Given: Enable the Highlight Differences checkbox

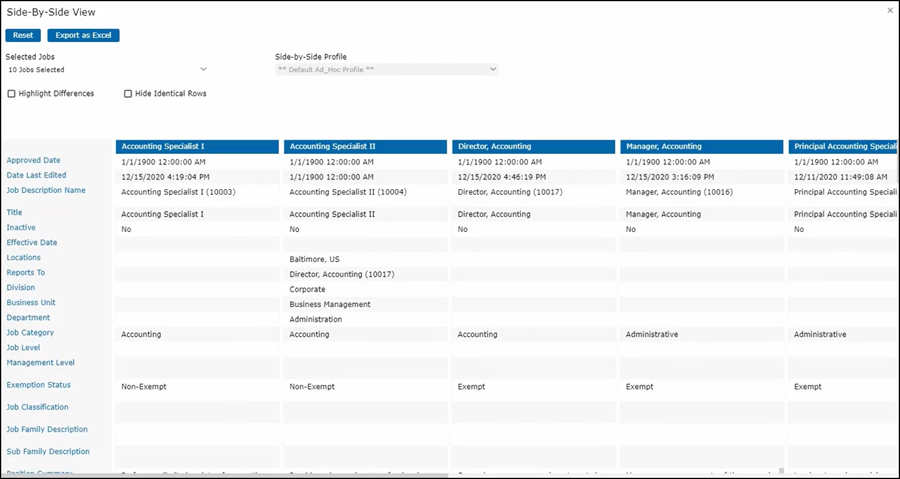Looking at the screenshot, I should pos(12,94).
